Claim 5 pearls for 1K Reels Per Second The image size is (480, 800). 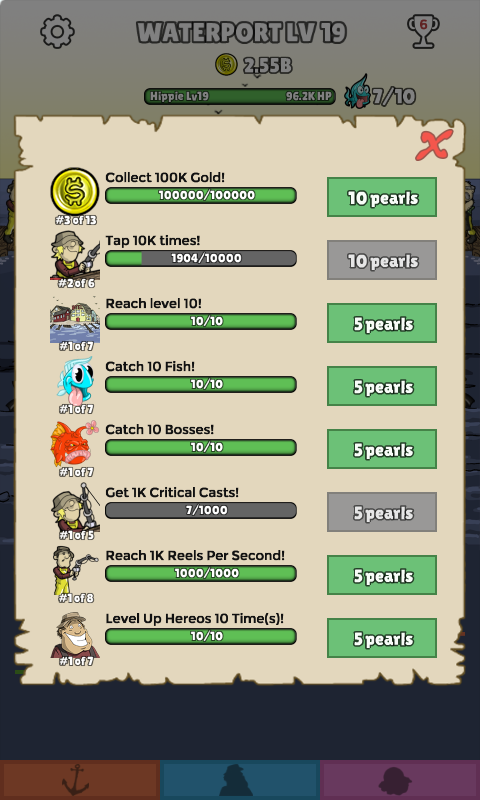[382, 575]
